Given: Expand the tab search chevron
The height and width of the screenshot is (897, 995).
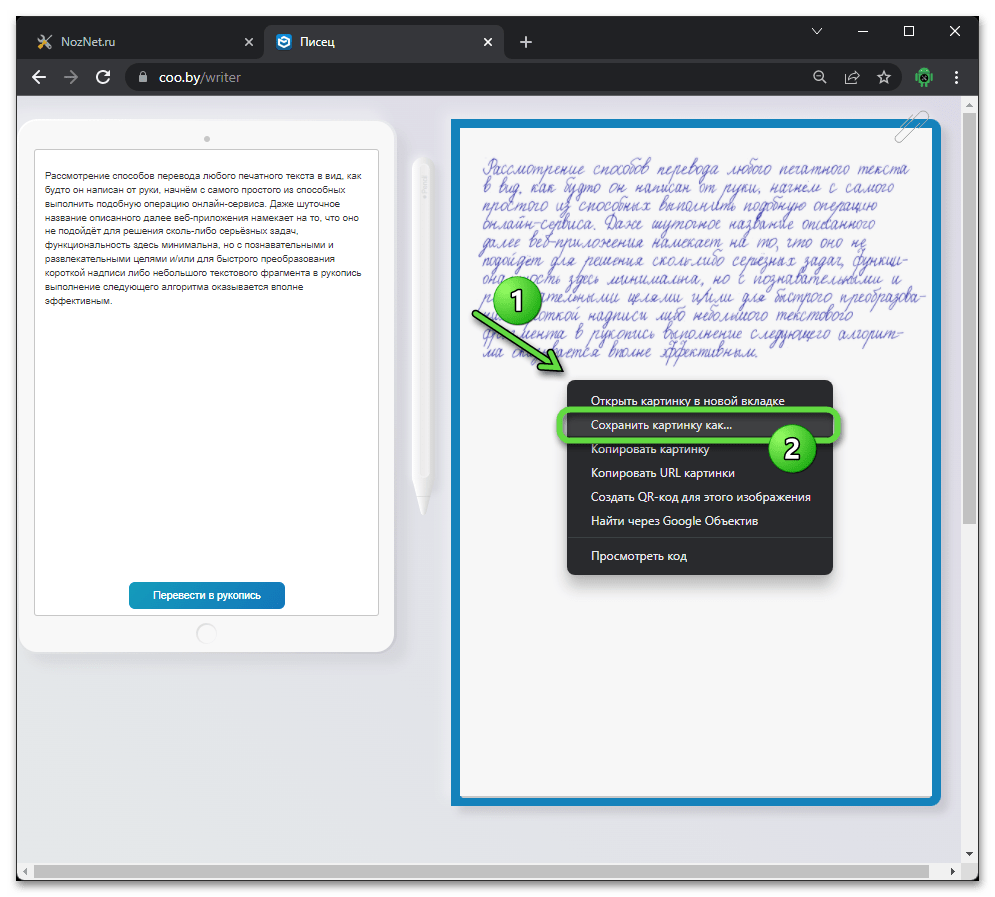Looking at the screenshot, I should [x=817, y=31].
